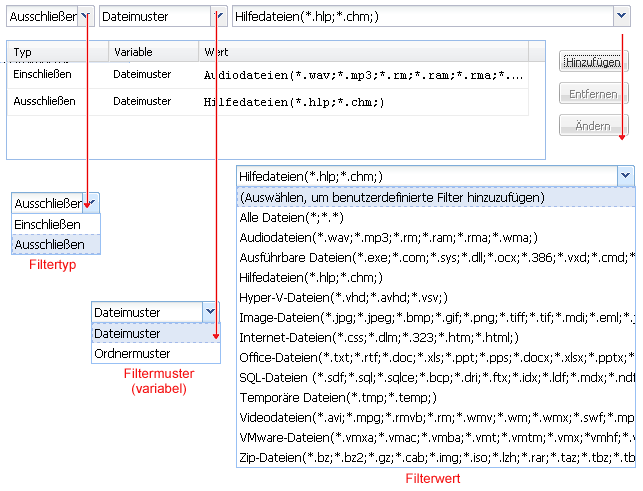Choose Ausschließen in the filter type list
Viewport: 643px width, 491px height.
coord(55,244)
